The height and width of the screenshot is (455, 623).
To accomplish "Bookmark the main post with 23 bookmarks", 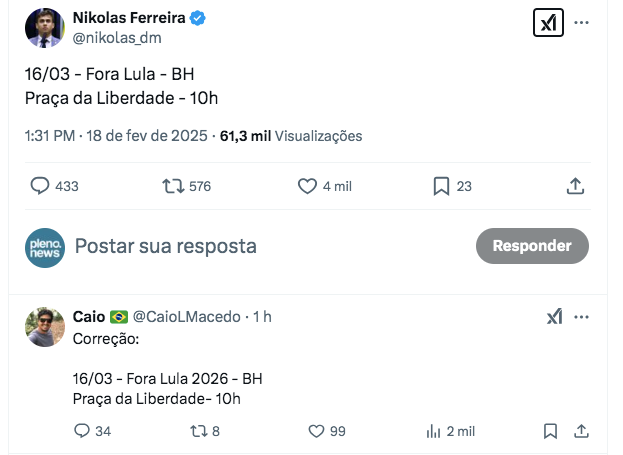I will coord(440,186).
